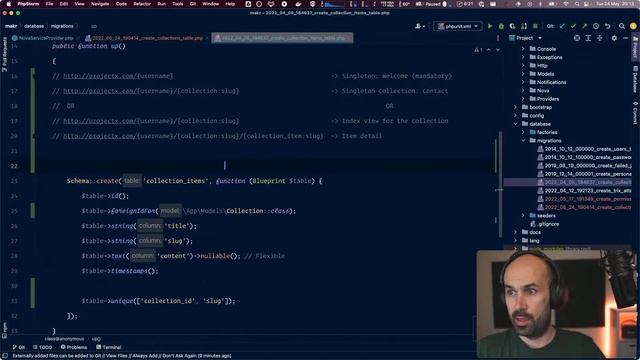The width and height of the screenshot is (640, 360).
Task: Open the Git menu in menu bar
Action: click(x=193, y=4)
